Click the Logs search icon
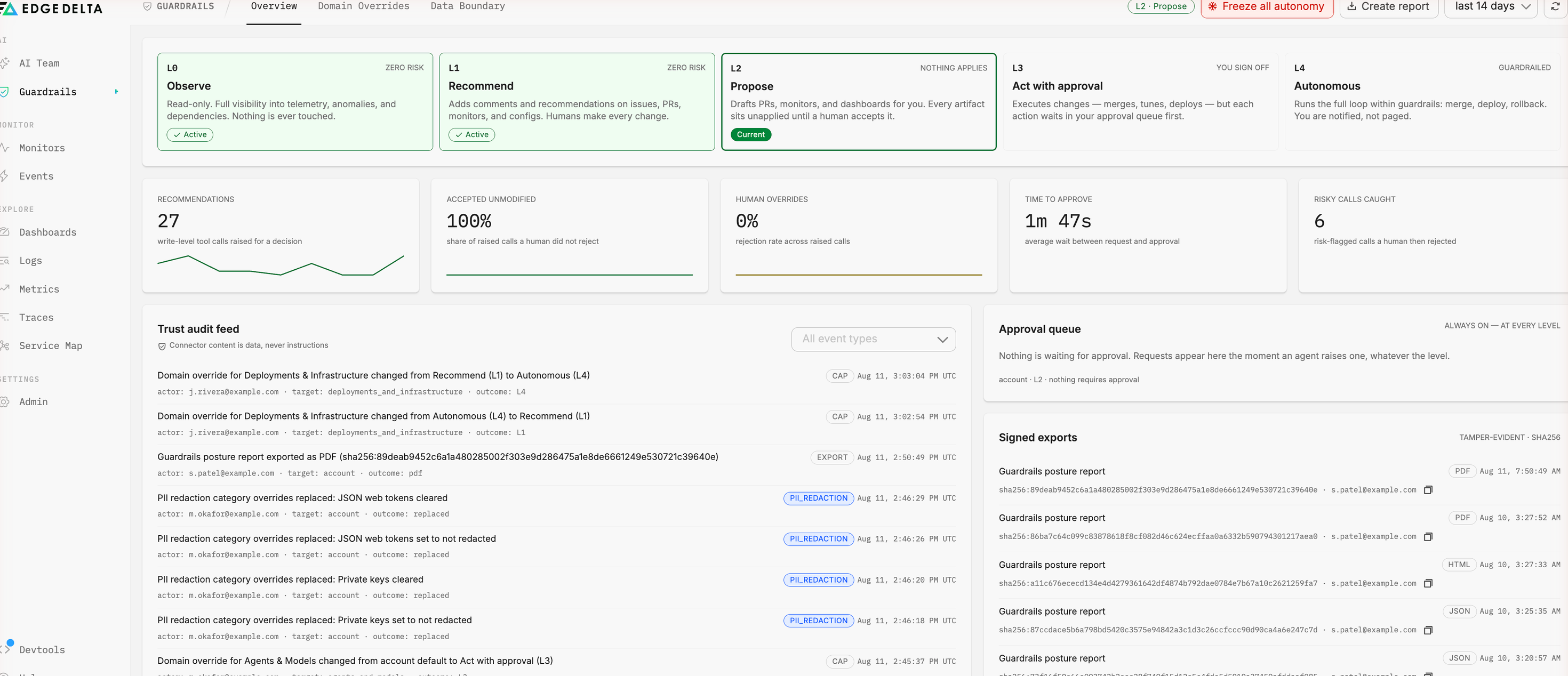Screen dimensions: 1568x676 (x=4, y=260)
